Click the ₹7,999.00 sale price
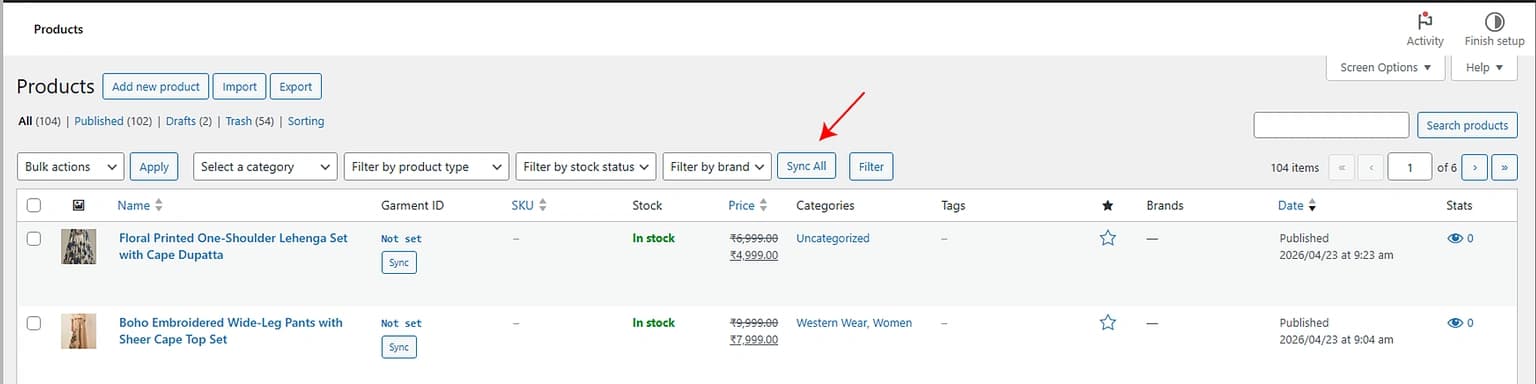Screen dimensions: 1536x384 (x=753, y=339)
